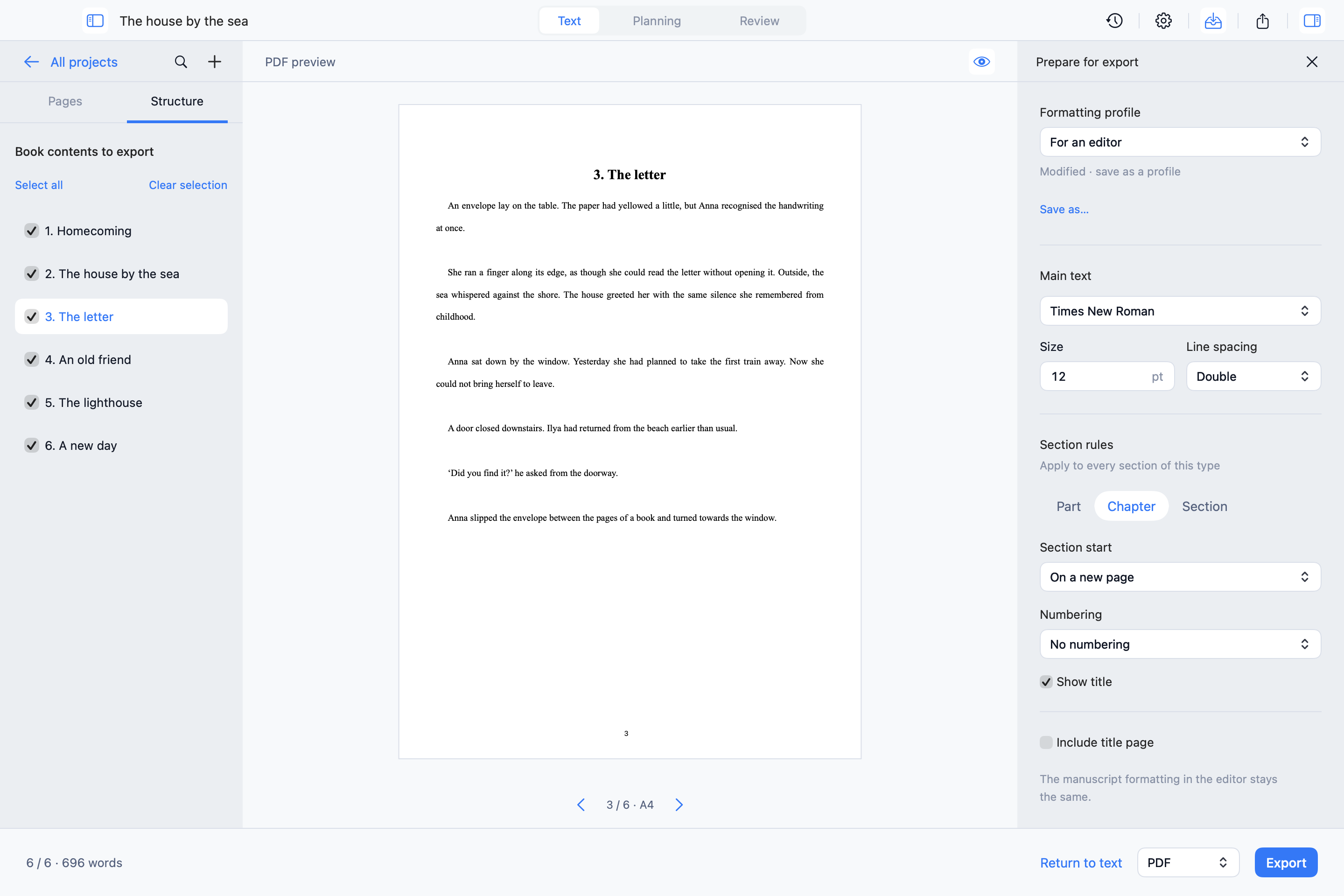Image resolution: width=1344 pixels, height=896 pixels.
Task: Select 3. The letter in structure list
Action: click(121, 316)
